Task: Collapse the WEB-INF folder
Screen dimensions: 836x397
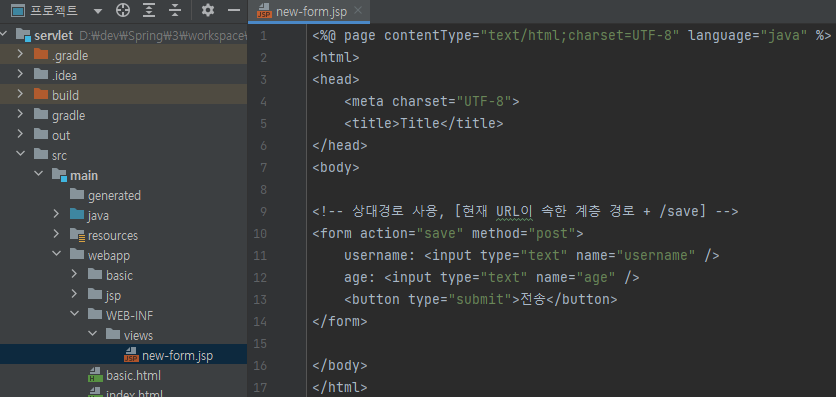Action: [x=75, y=315]
